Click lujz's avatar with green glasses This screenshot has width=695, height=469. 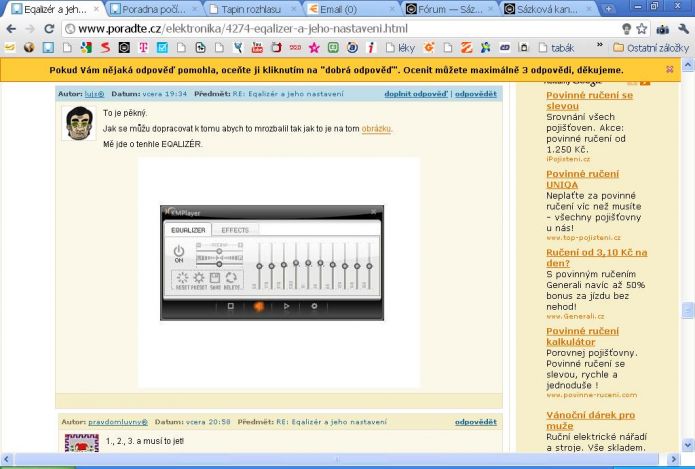tap(79, 123)
